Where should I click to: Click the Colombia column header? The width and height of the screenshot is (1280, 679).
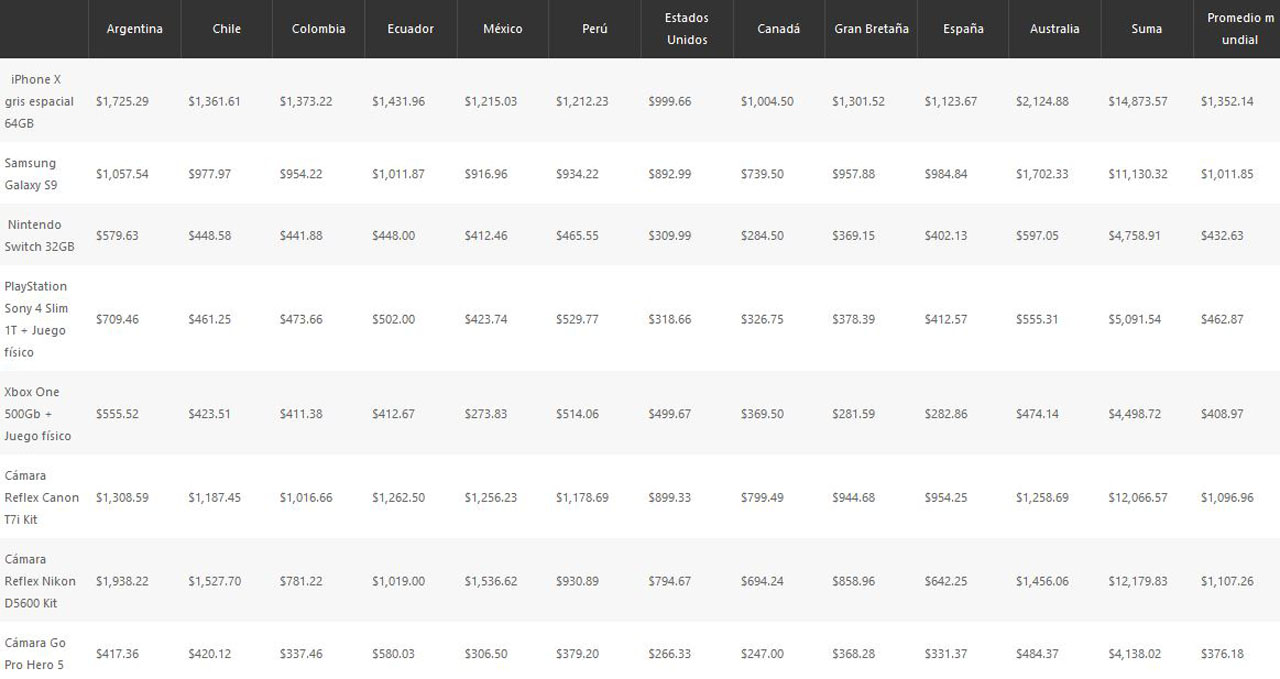coord(319,29)
